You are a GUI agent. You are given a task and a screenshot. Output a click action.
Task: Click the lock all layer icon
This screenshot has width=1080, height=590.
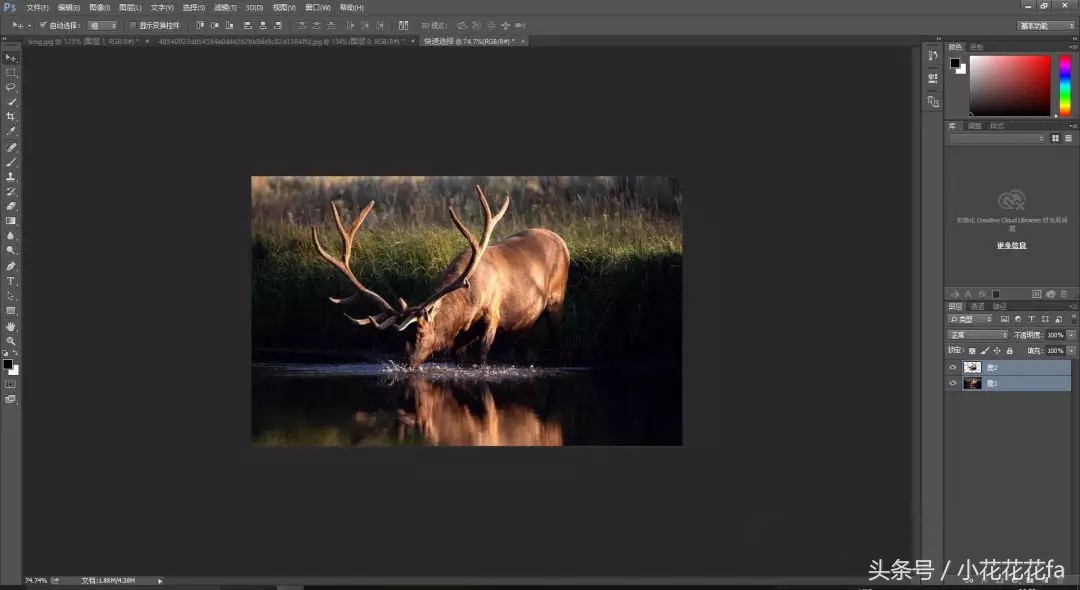(x=1009, y=351)
